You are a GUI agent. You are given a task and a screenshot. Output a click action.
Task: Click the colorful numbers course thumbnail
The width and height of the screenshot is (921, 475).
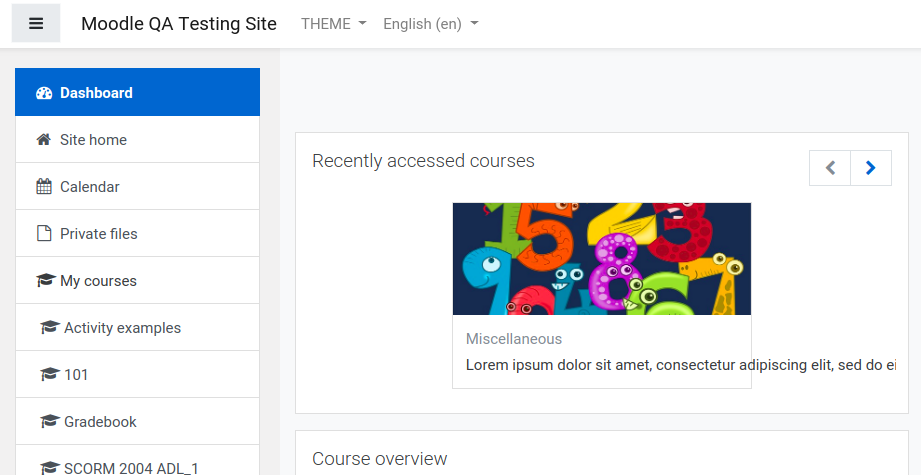coord(601,259)
